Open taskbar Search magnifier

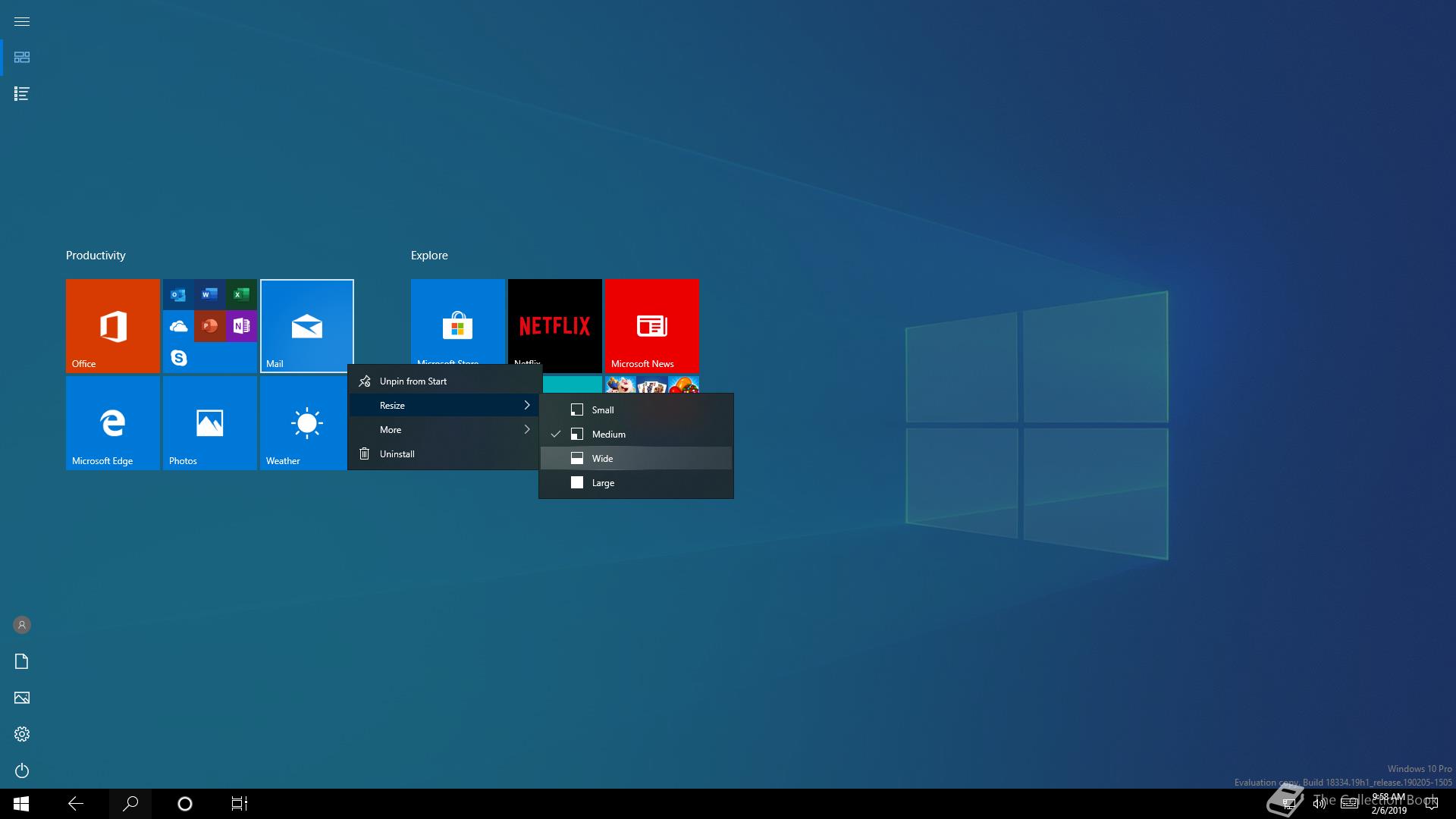pos(130,804)
